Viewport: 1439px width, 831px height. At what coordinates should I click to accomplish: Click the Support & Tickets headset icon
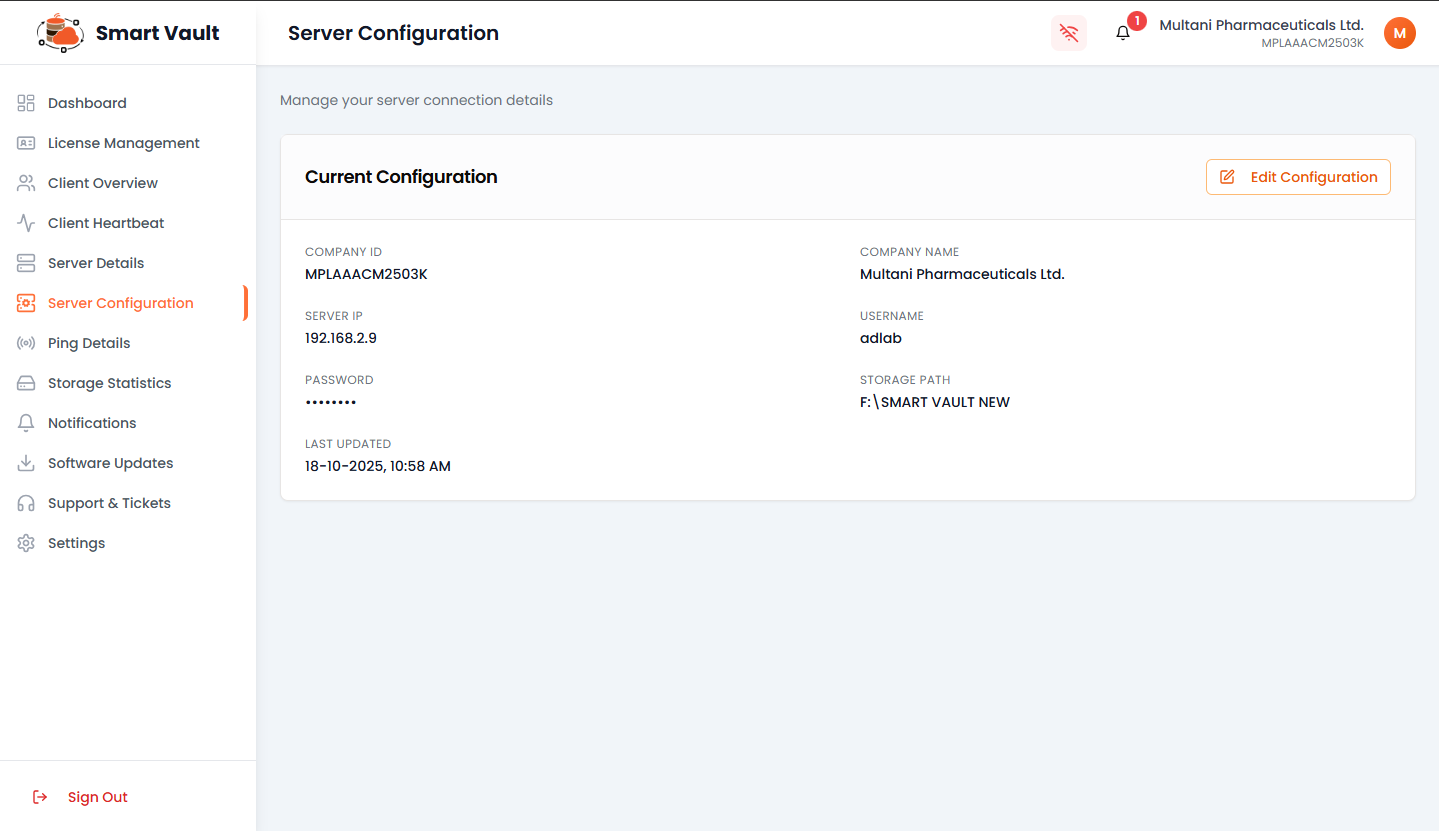[x=25, y=502]
